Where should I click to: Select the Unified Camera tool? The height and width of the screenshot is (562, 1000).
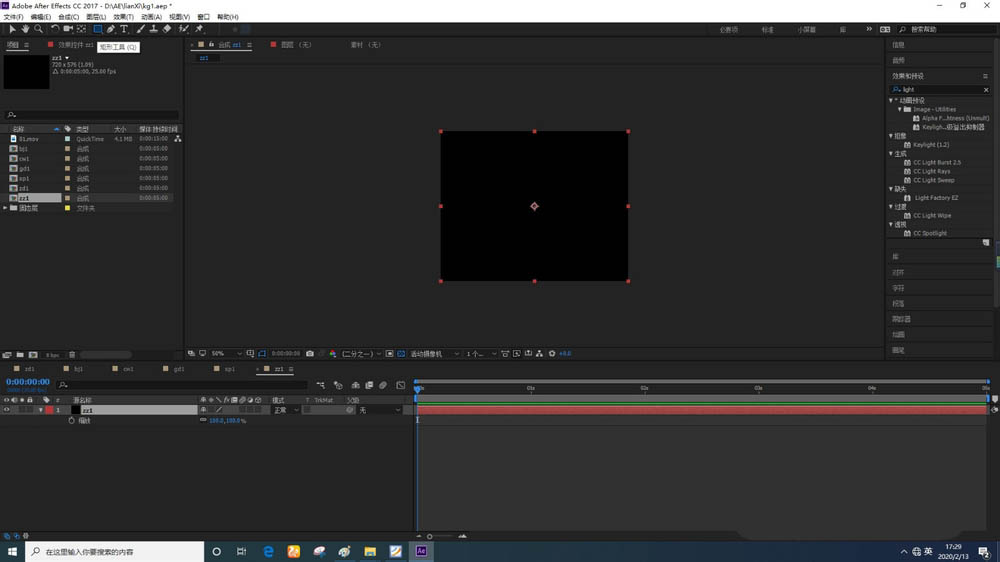pyautogui.click(x=68, y=29)
